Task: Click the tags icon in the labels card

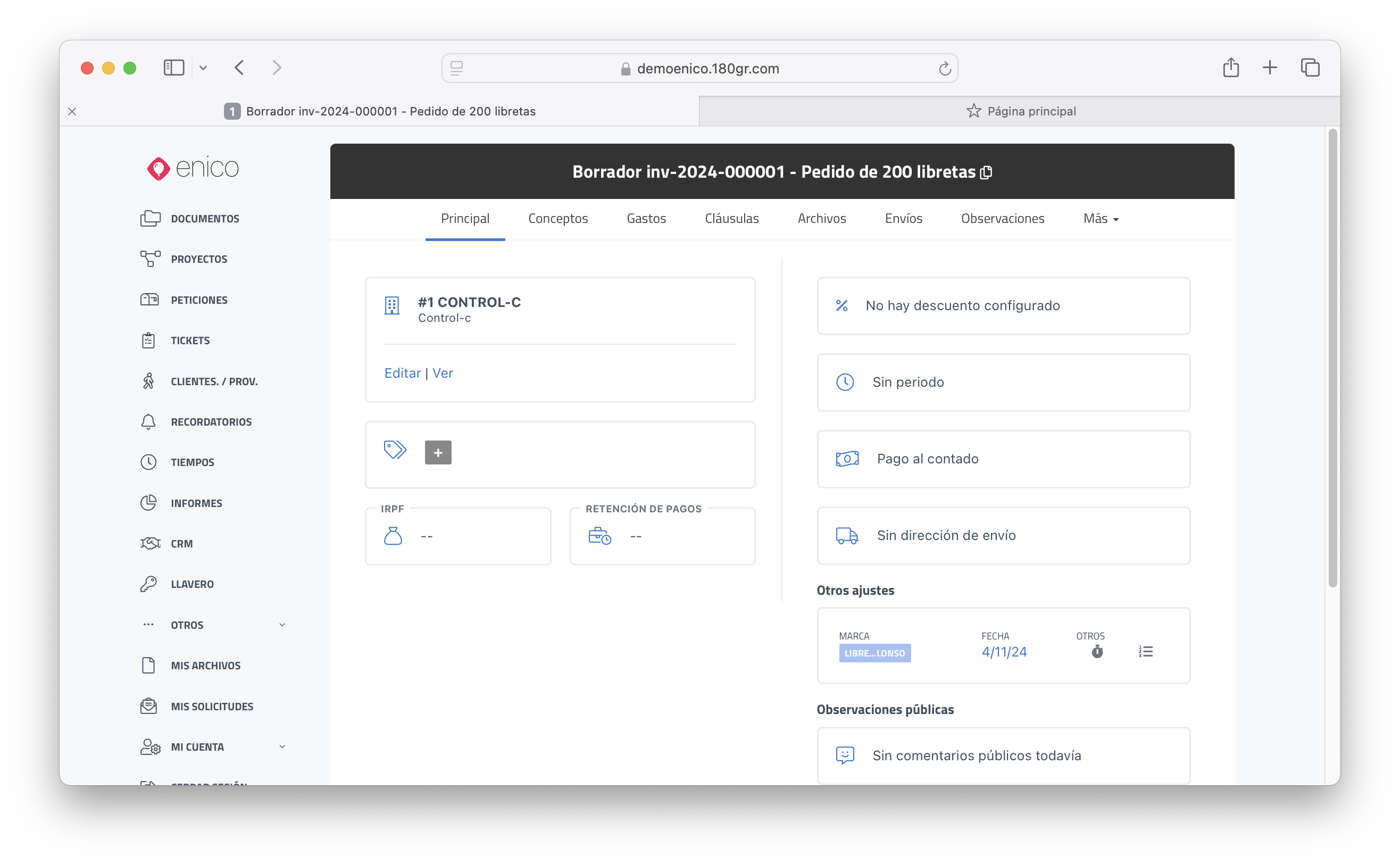Action: 395,450
